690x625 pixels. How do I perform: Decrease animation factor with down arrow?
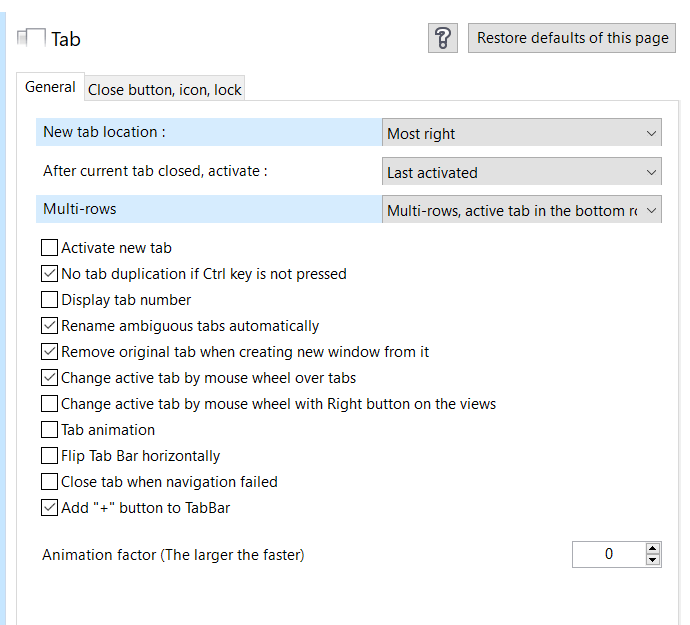[653, 560]
